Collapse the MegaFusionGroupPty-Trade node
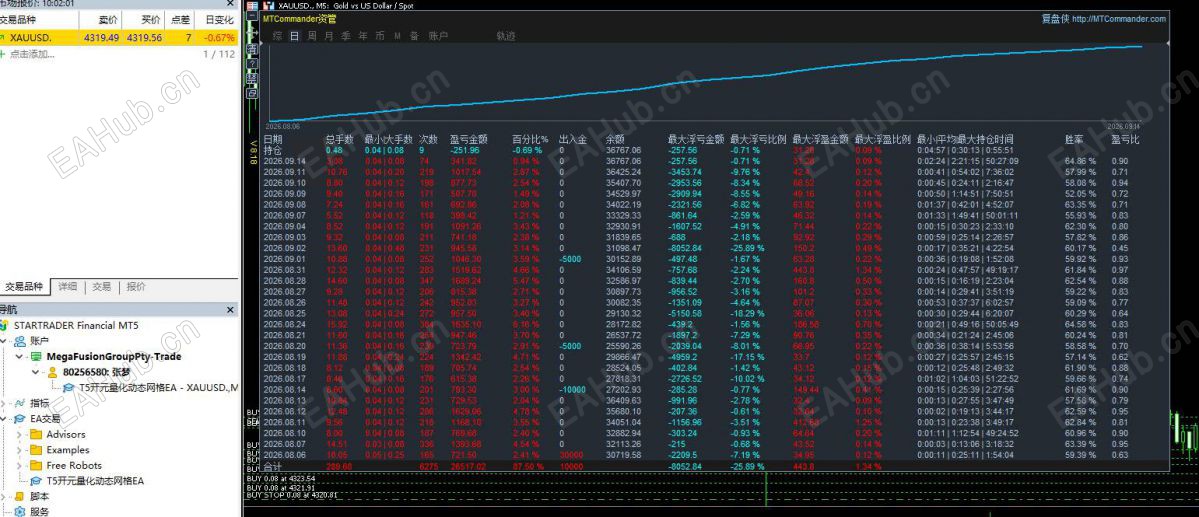 pyautogui.click(x=19, y=357)
